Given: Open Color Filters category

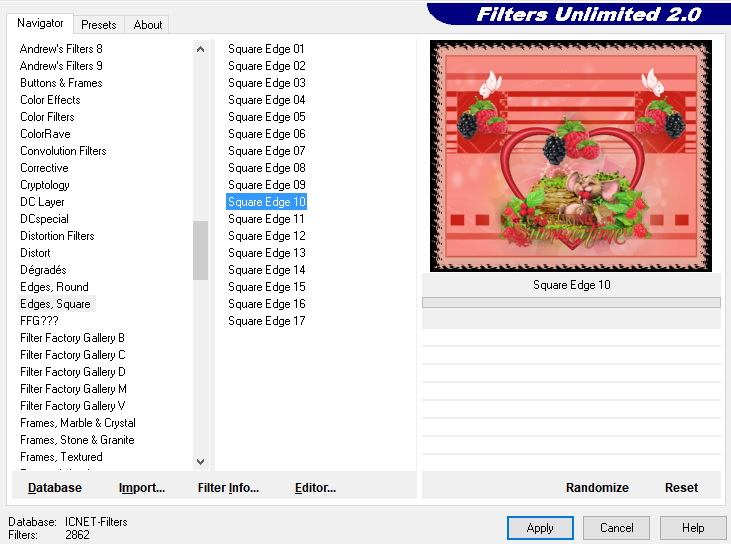Looking at the screenshot, I should click(x=47, y=117).
